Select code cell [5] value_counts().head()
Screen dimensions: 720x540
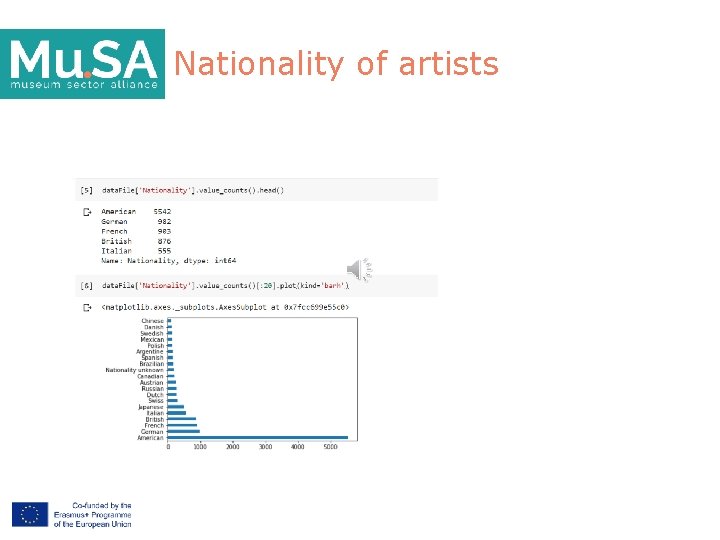[x=256, y=190]
